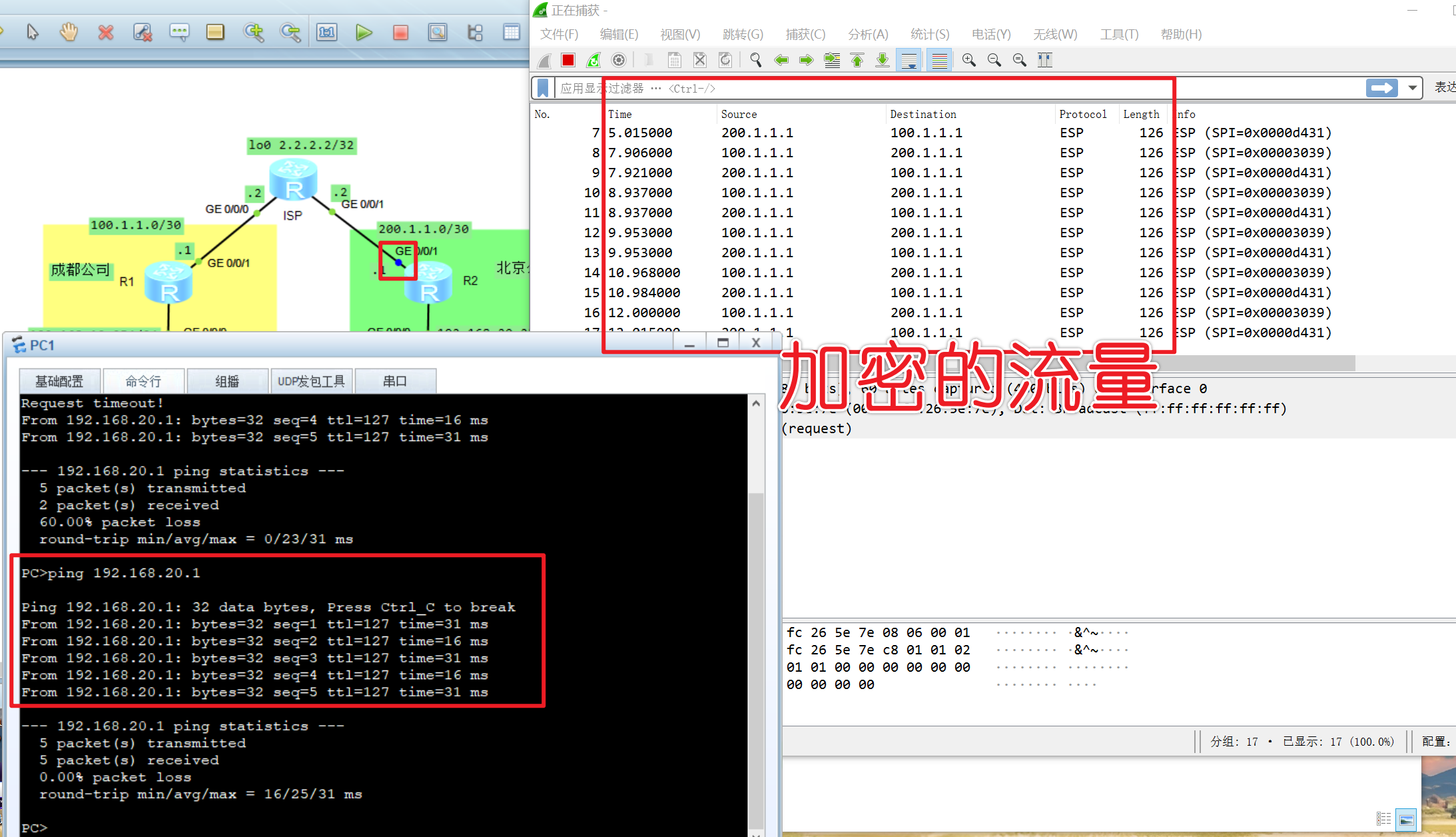Toggle auto-scroll during live capture

tap(909, 60)
